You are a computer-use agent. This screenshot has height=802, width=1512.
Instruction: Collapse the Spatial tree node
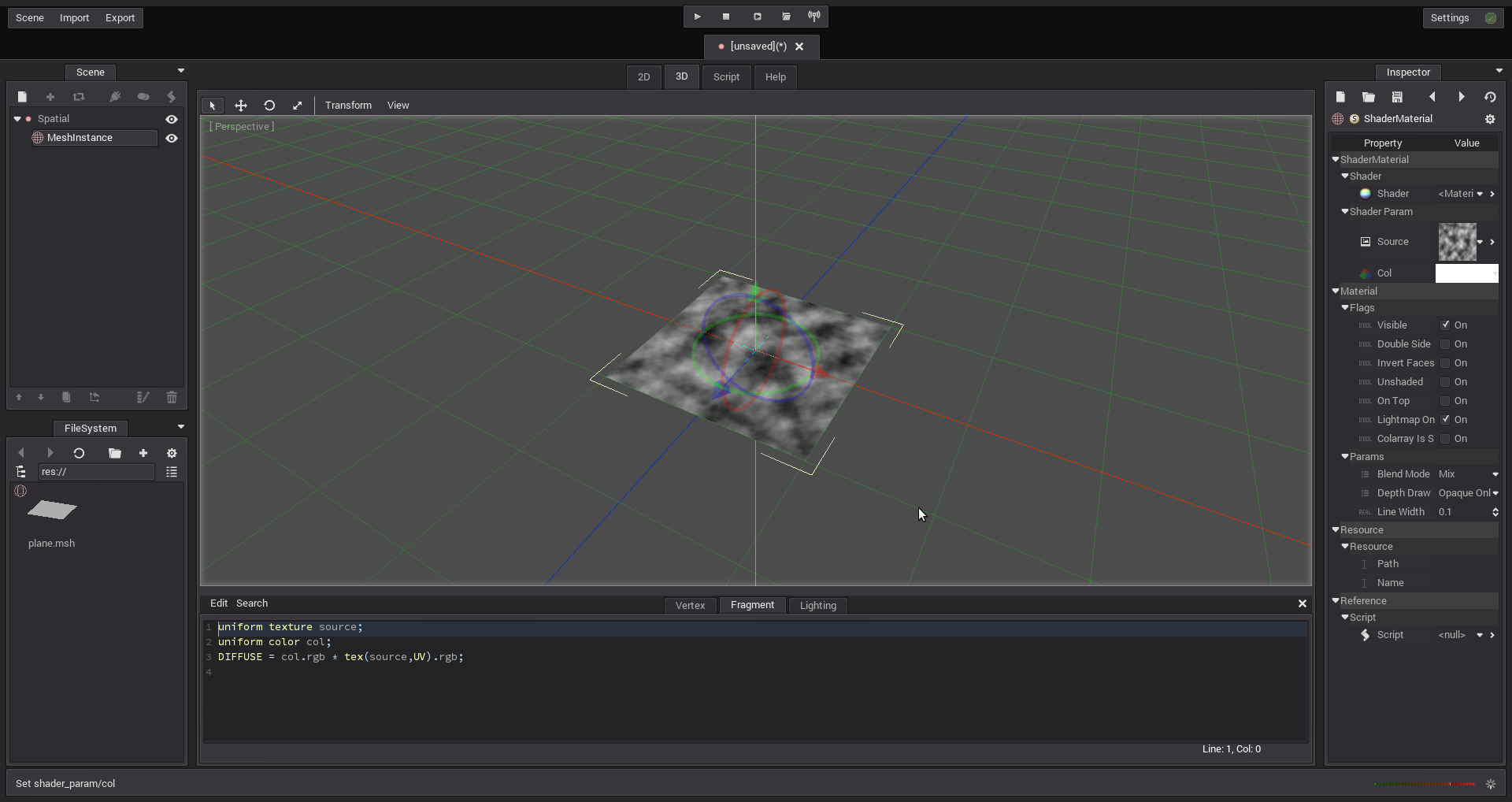[x=17, y=119]
